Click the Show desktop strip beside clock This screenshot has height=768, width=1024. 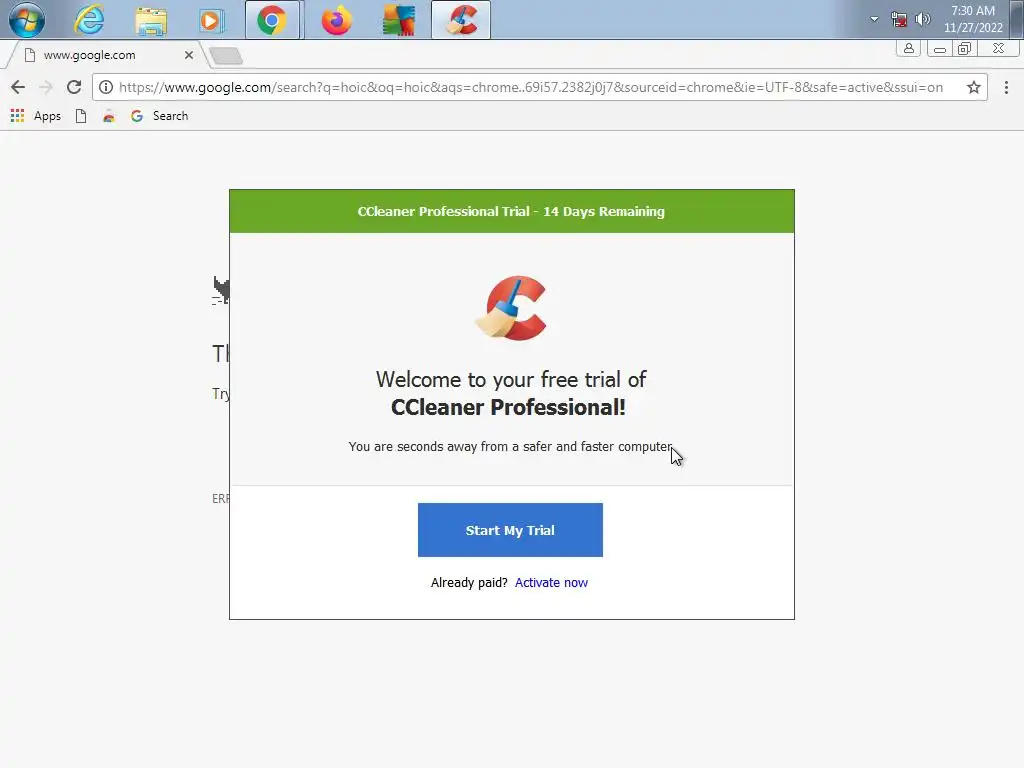(1017, 20)
